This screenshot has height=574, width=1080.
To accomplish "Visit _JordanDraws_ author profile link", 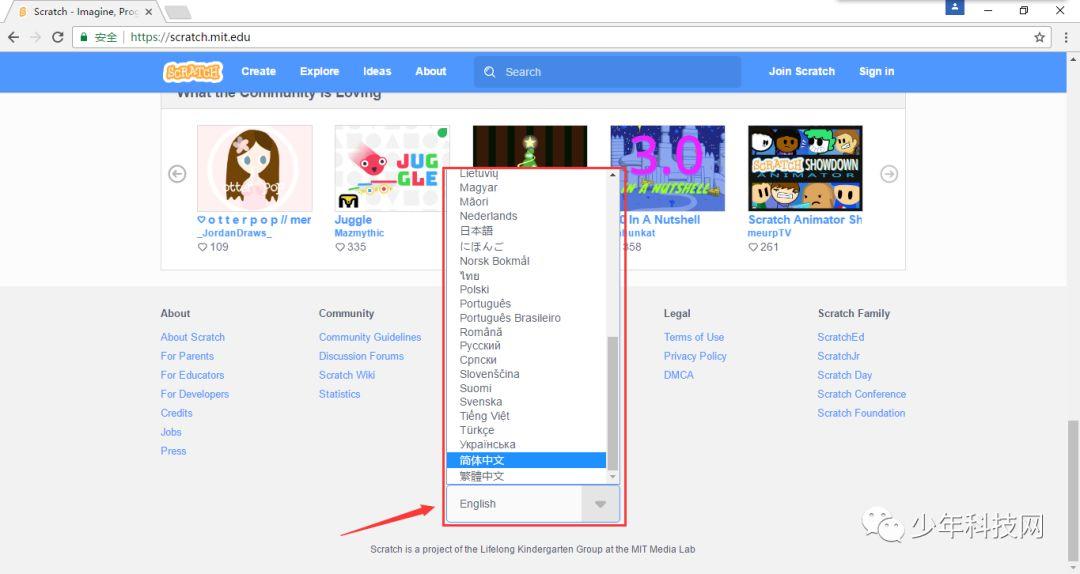I will pos(234,233).
